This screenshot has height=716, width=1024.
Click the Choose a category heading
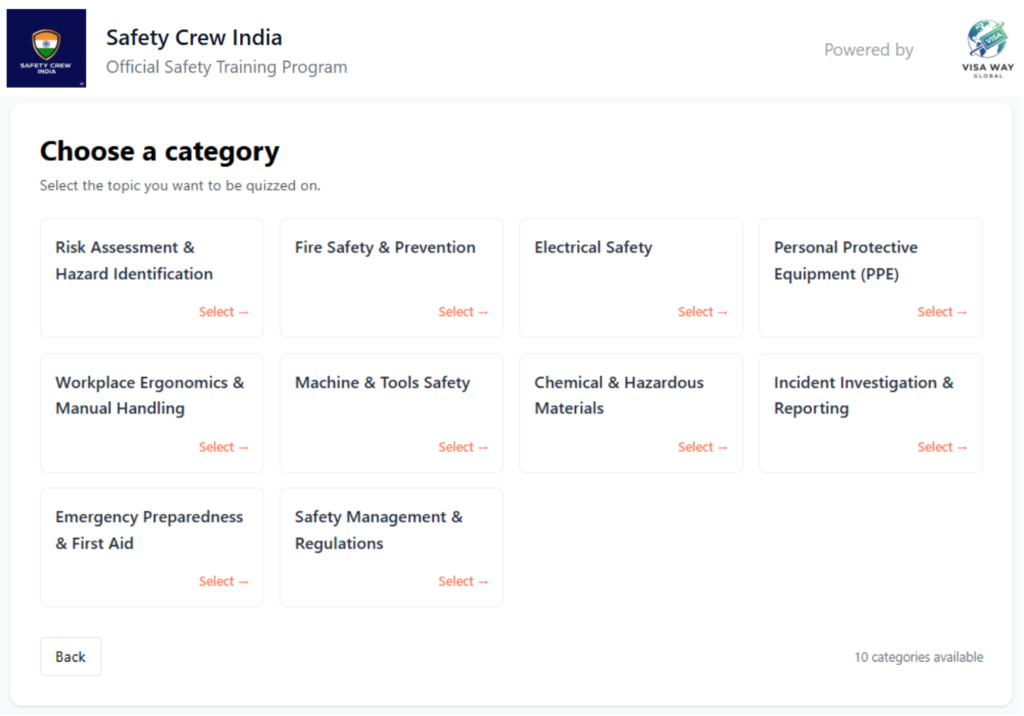click(159, 152)
